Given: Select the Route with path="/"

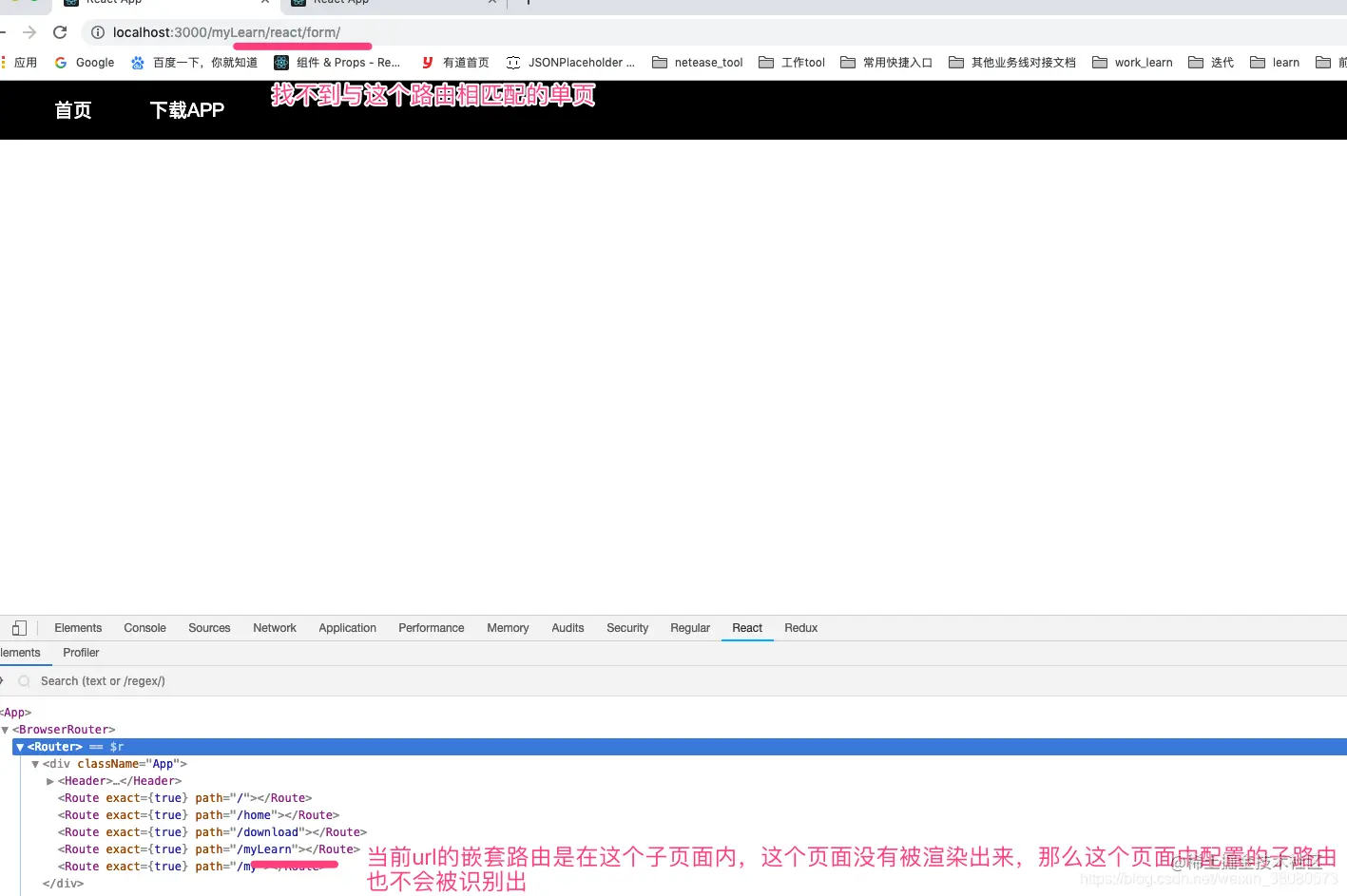Looking at the screenshot, I should tap(185, 798).
